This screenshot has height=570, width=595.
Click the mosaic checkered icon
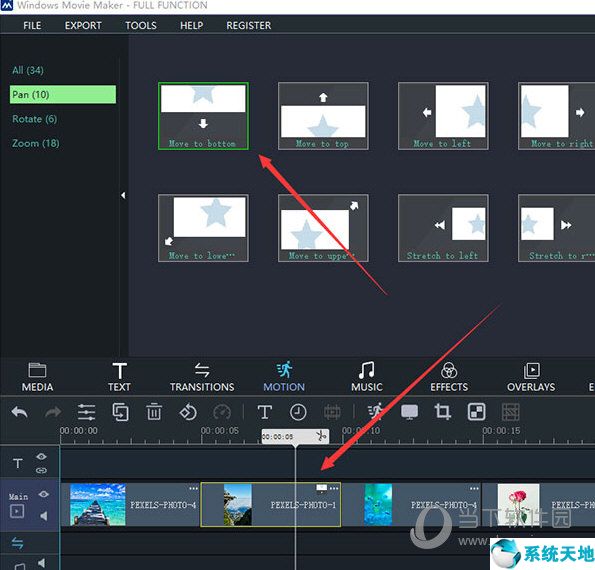pyautogui.click(x=477, y=412)
